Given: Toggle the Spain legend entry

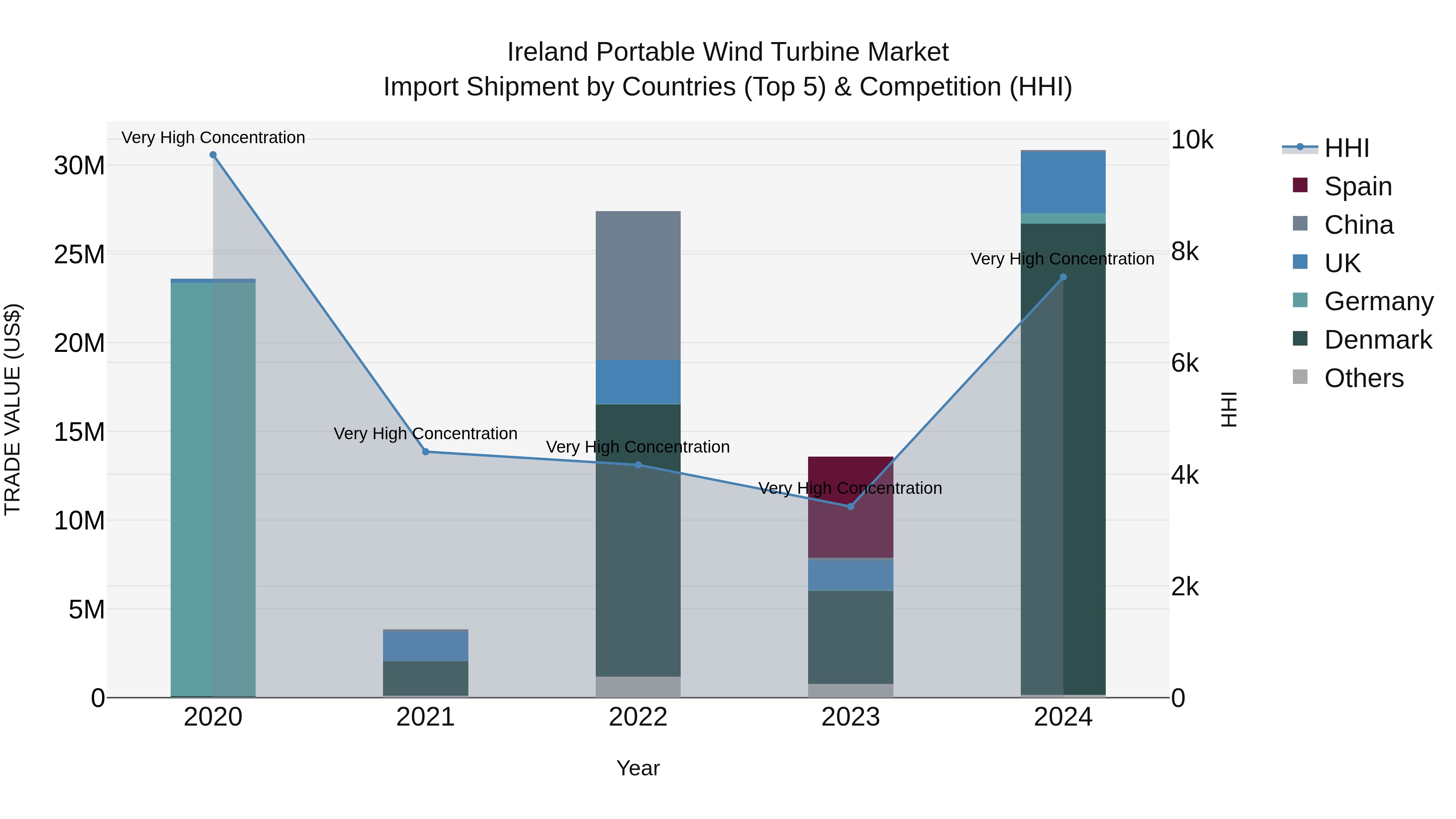Looking at the screenshot, I should (1342, 186).
